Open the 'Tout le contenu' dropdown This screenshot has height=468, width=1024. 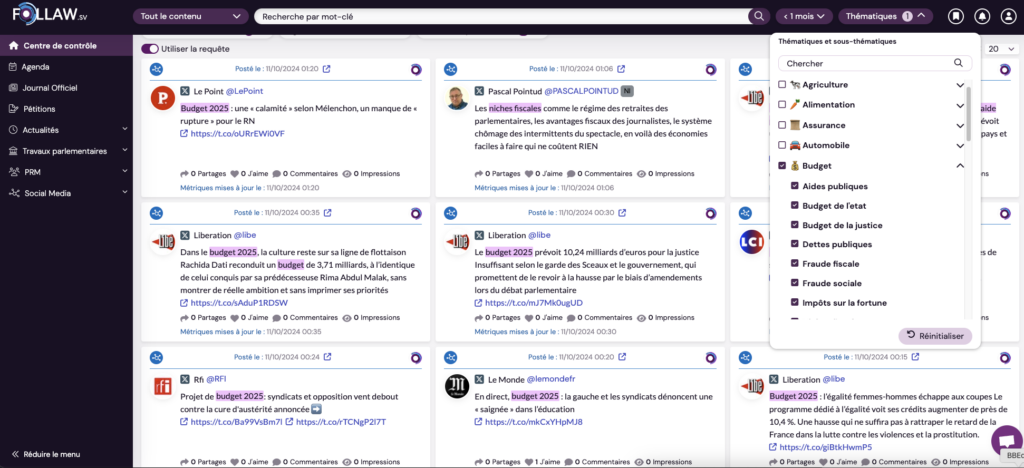pyautogui.click(x=191, y=16)
